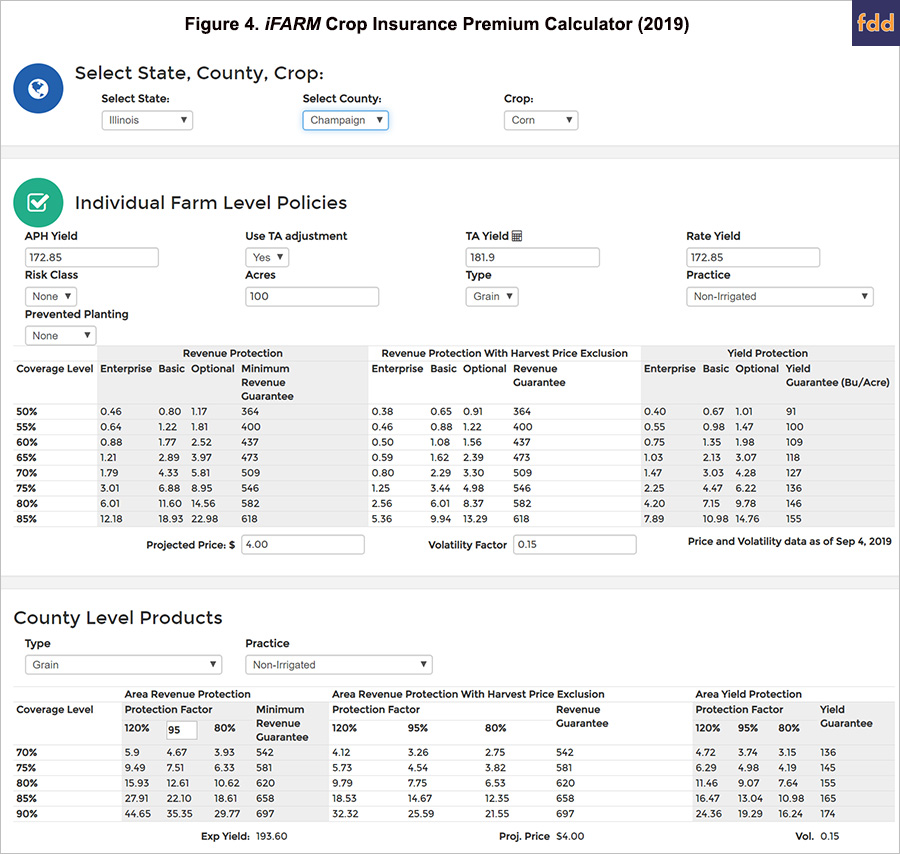Open the Select State dropdown showing Illinois
The width and height of the screenshot is (900, 854).
point(148,120)
